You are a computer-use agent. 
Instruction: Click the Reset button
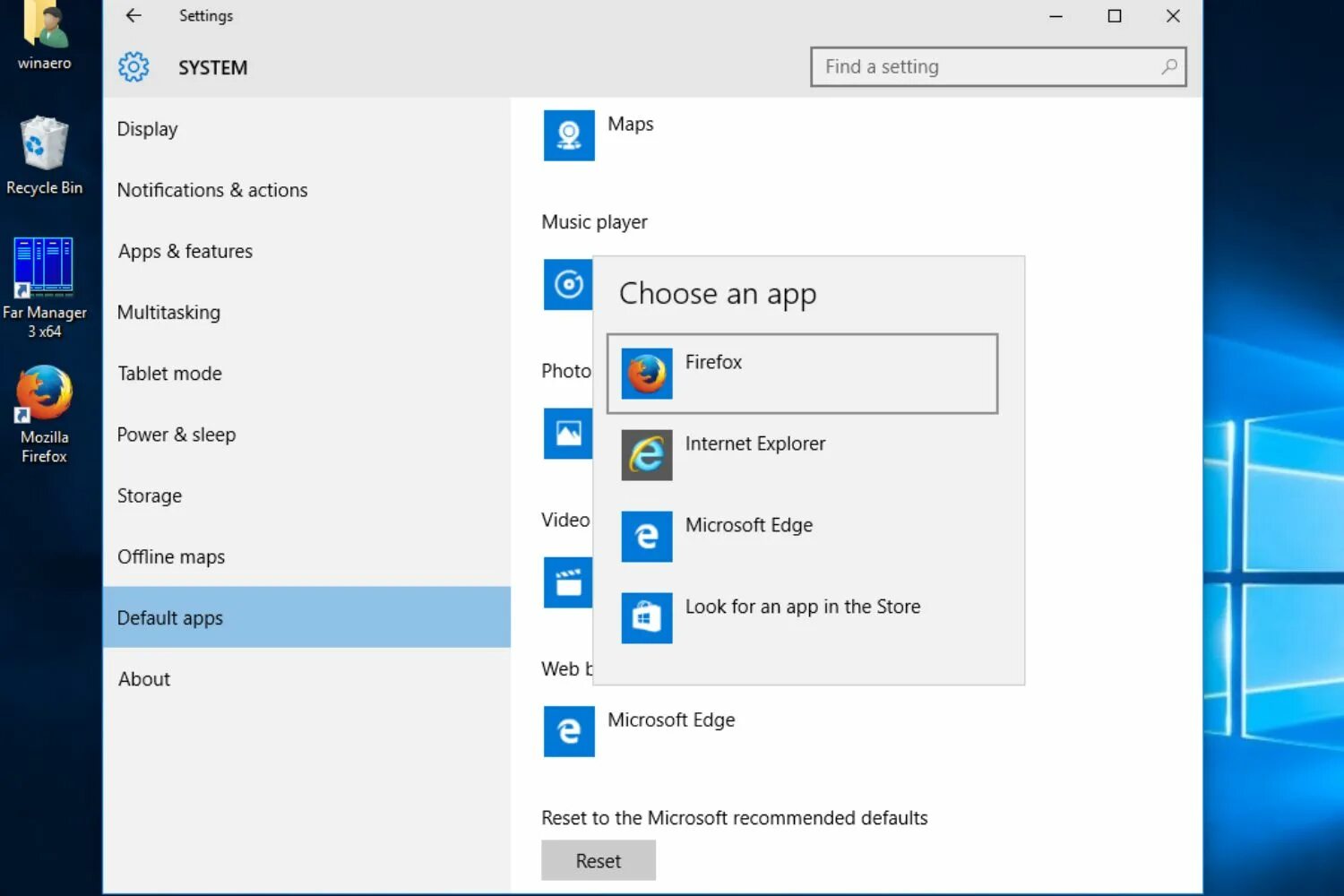pos(599,860)
